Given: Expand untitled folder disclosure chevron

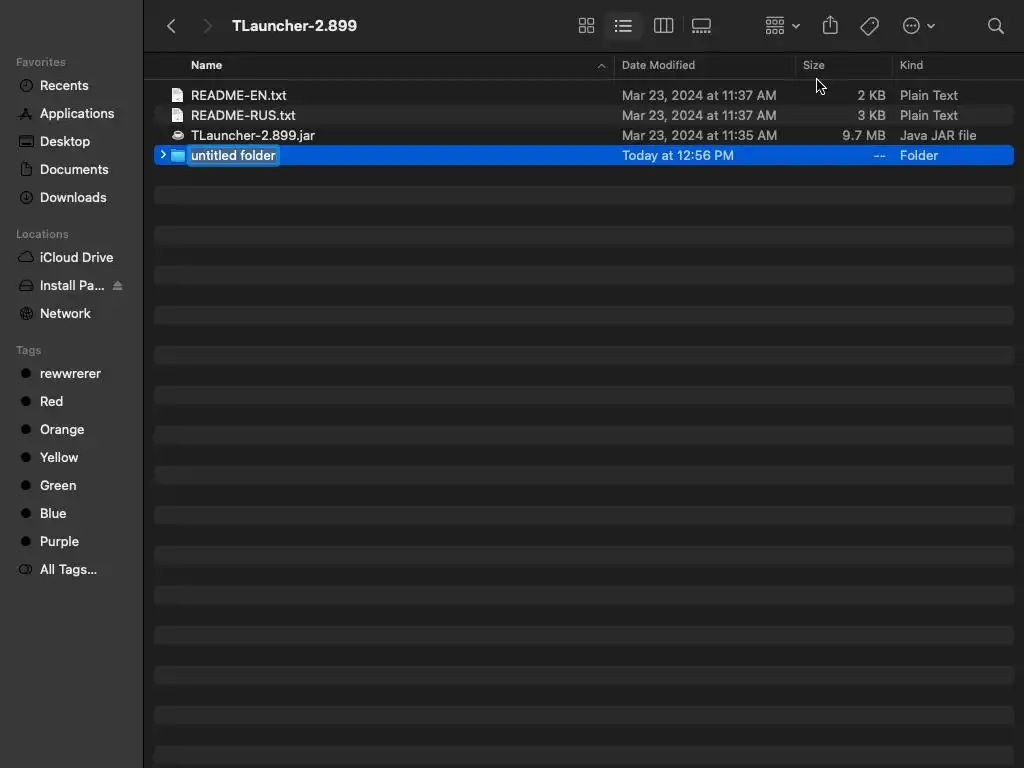Looking at the screenshot, I should 163,155.
